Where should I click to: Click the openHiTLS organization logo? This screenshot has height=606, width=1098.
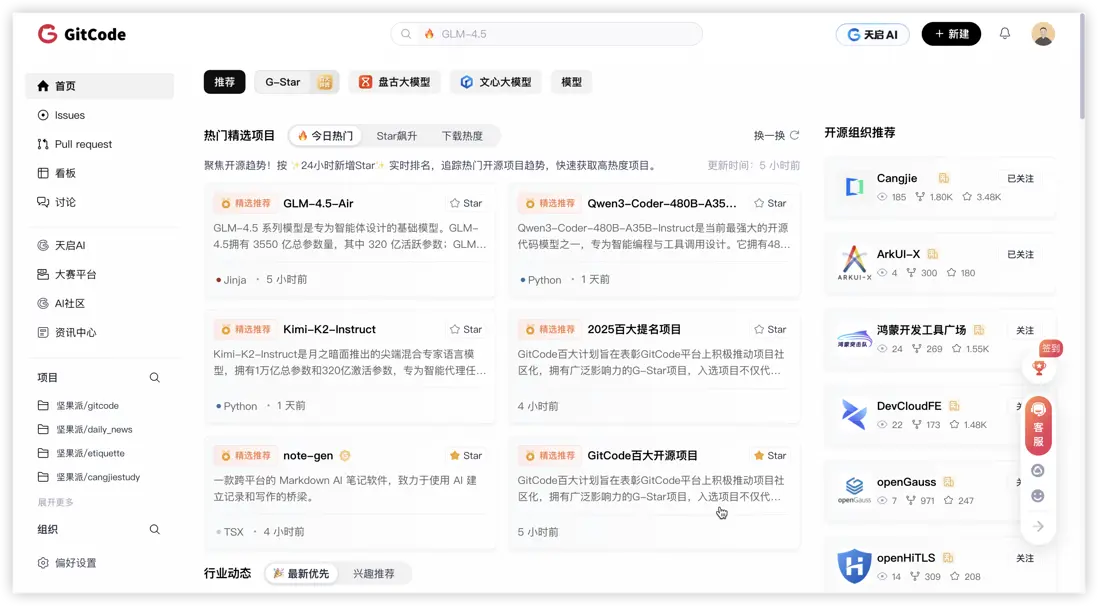pos(854,566)
